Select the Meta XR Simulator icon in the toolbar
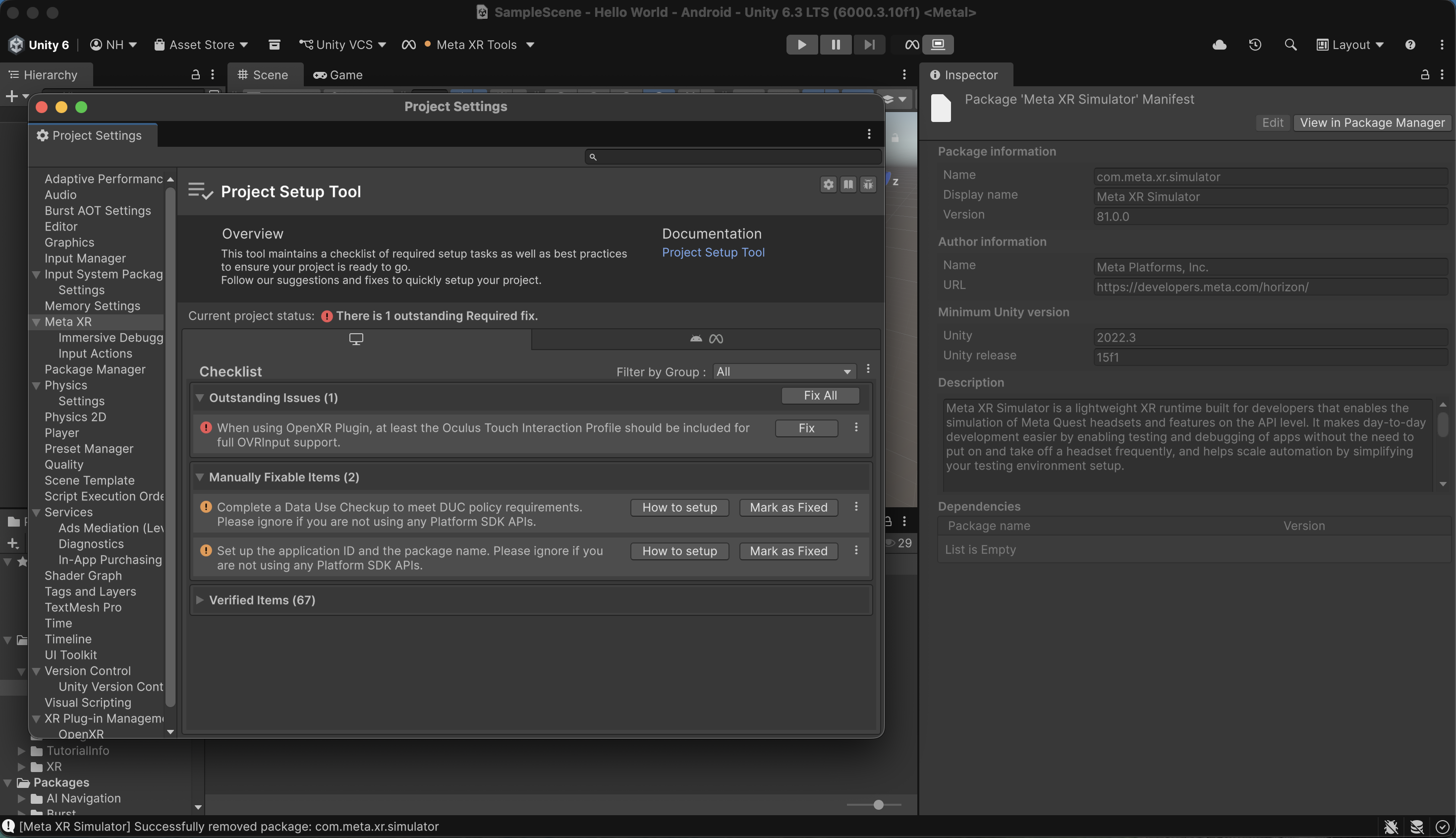The height and width of the screenshot is (838, 1456). click(938, 44)
